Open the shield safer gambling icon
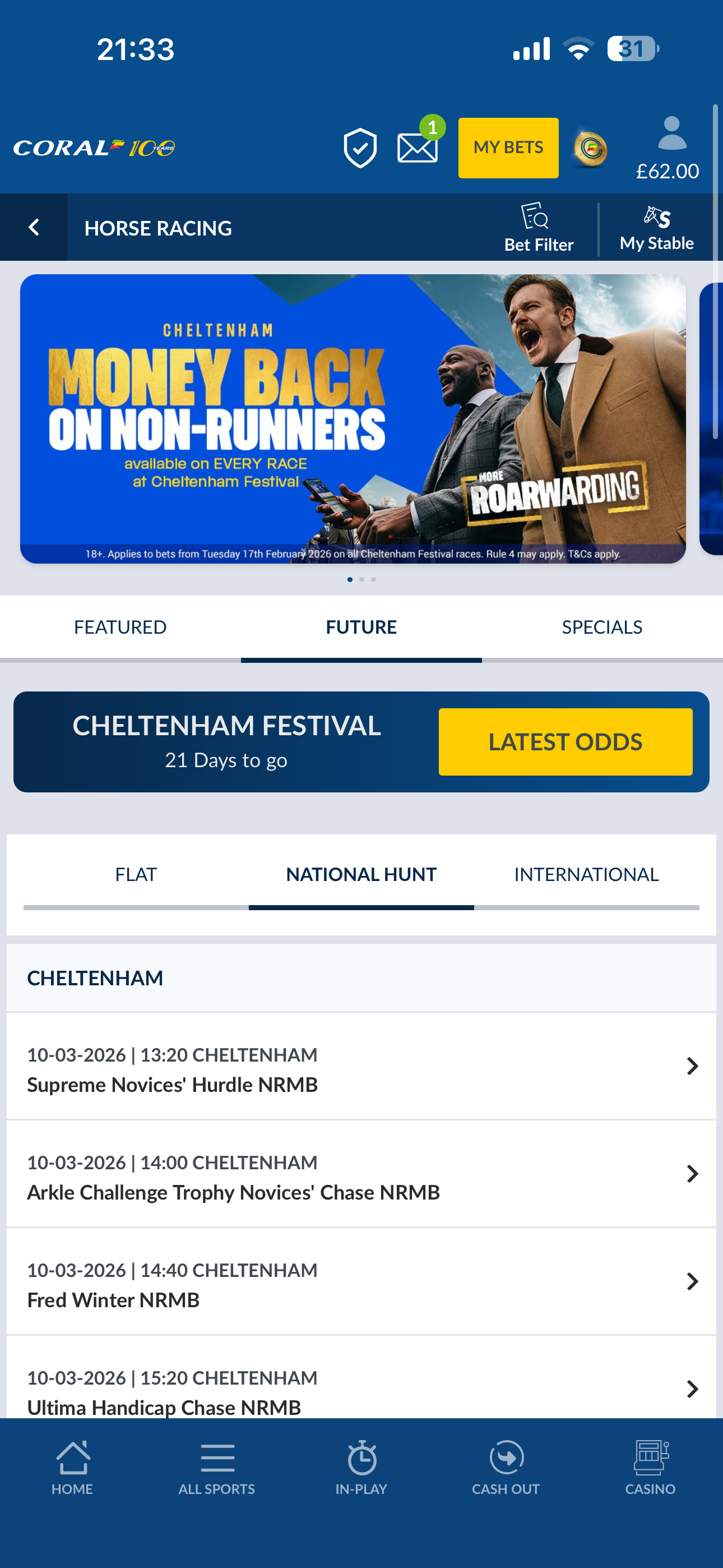The height and width of the screenshot is (1568, 723). [x=360, y=147]
